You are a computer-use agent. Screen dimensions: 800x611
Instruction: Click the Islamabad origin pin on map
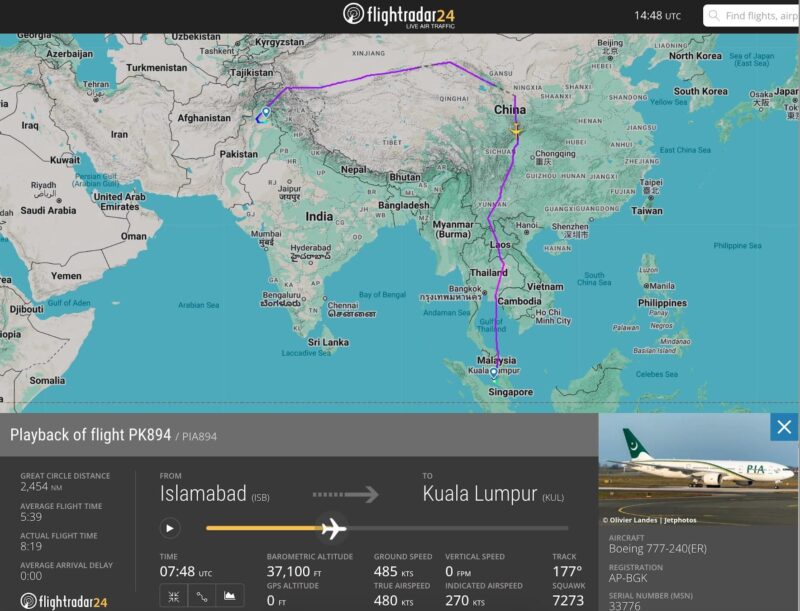tap(266, 112)
